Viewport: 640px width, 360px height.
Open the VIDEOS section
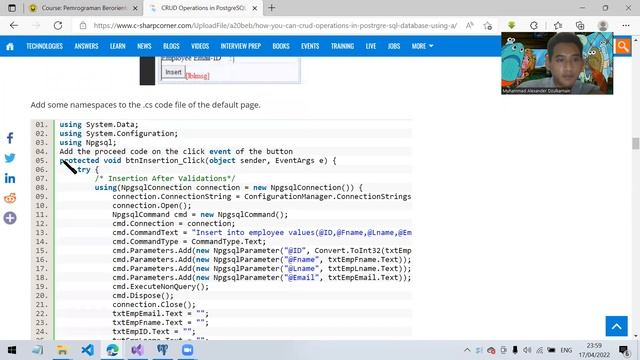tap(200, 46)
